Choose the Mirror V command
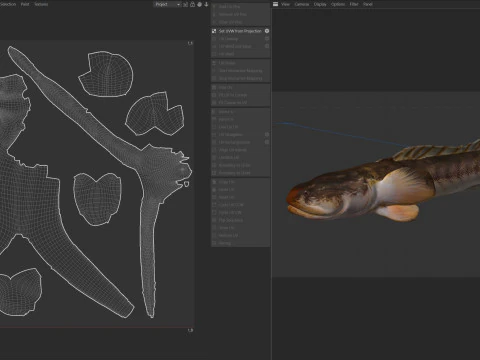Viewport: 480px width, 360px height. (x=226, y=119)
